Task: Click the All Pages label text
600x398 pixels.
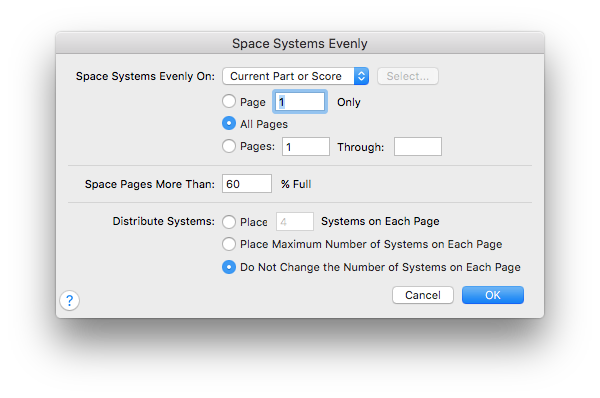Action: click(264, 124)
